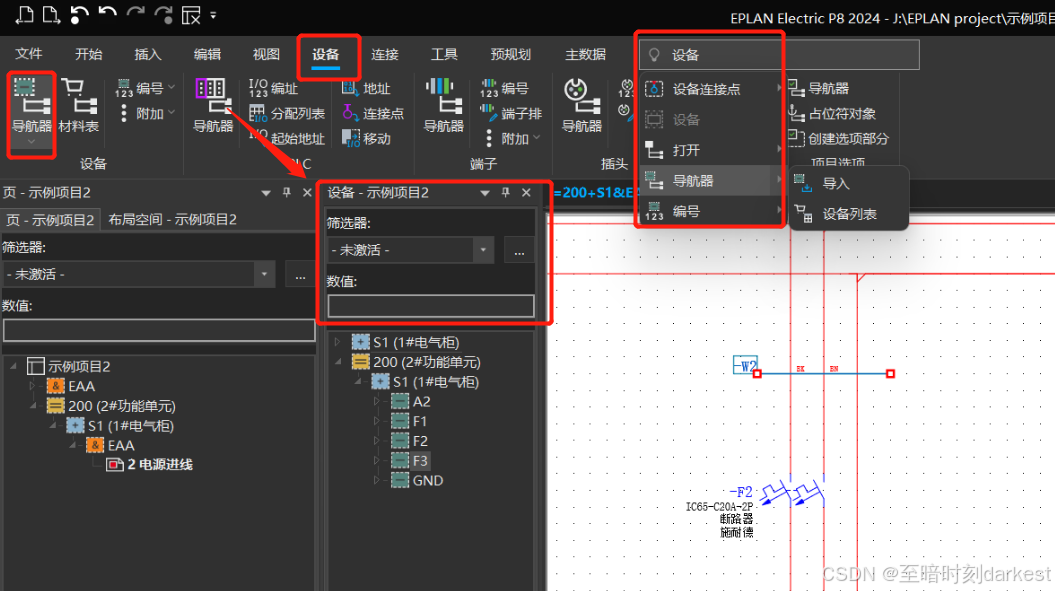Open device navigator panel menu arrow

point(484,193)
